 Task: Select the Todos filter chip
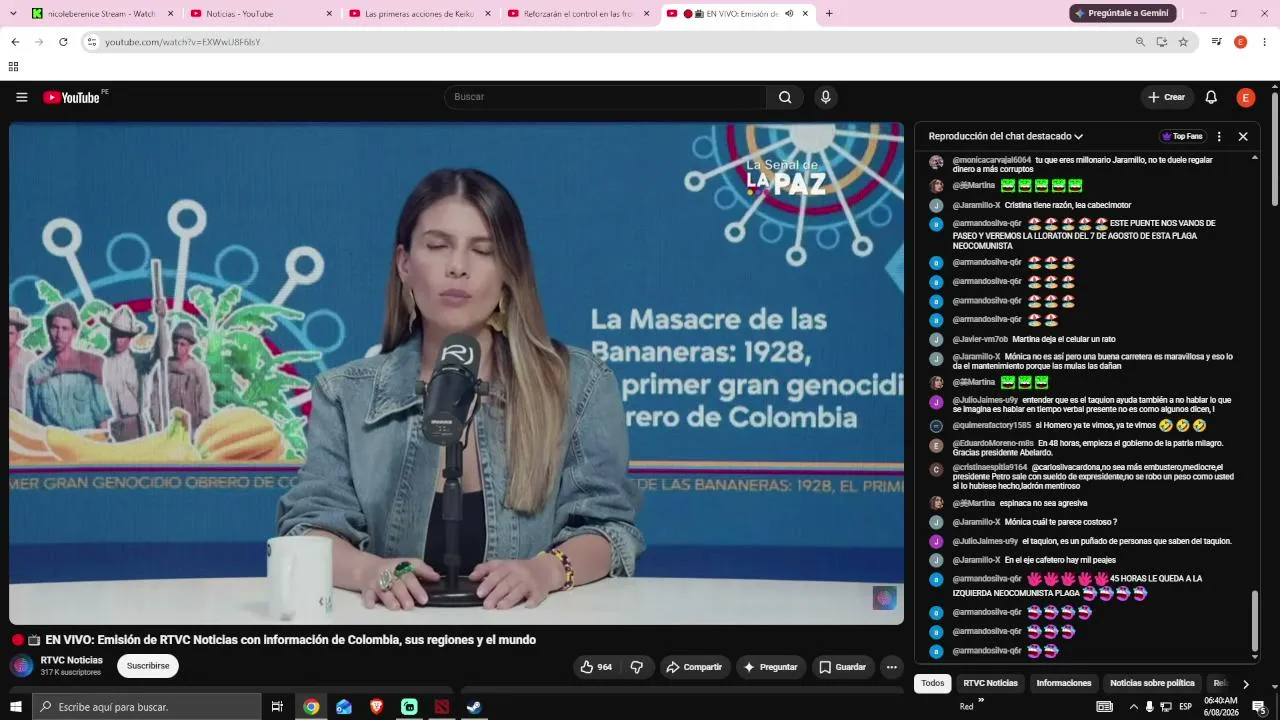point(932,683)
